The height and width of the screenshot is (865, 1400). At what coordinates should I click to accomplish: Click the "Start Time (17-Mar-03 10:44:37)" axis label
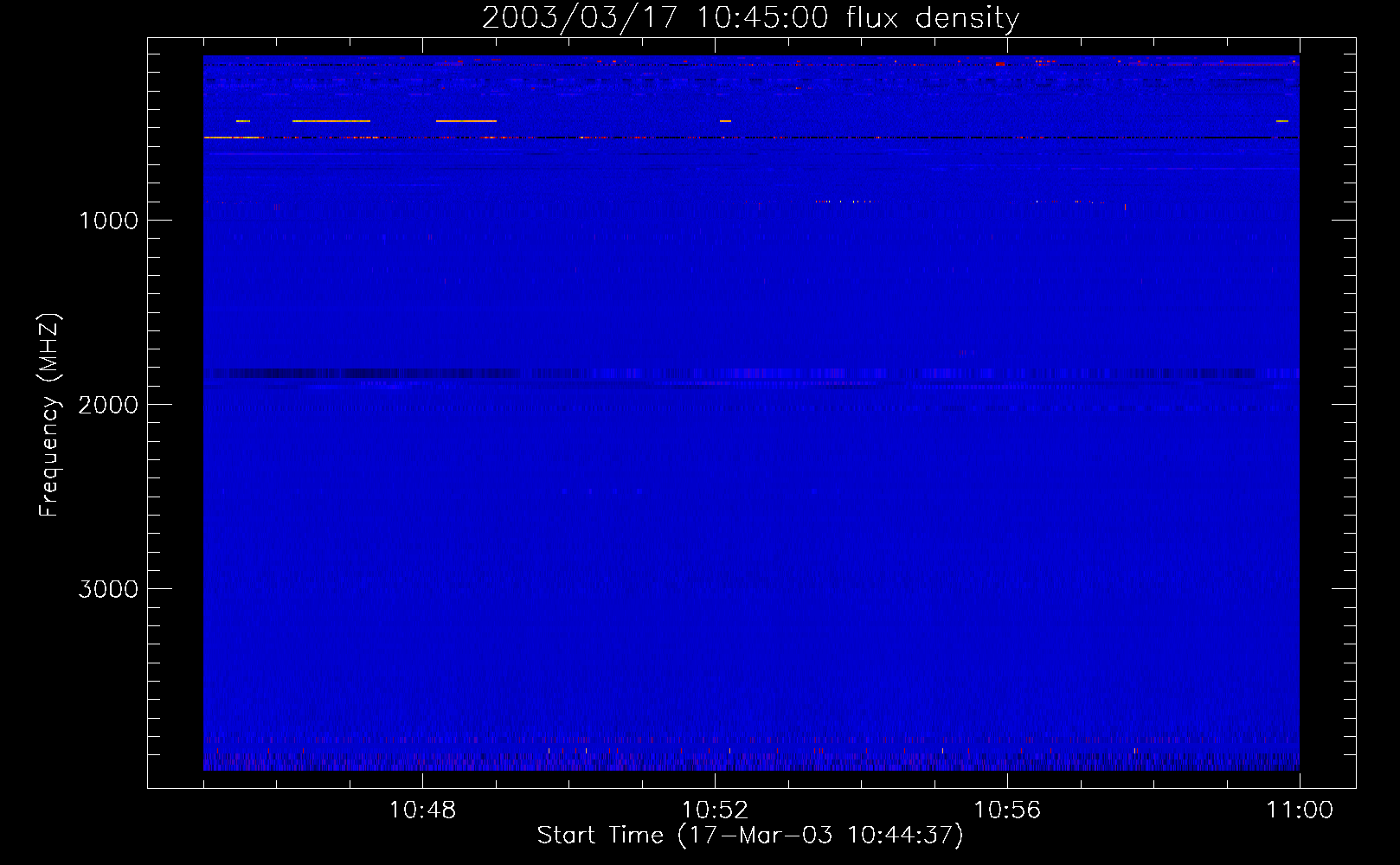(x=750, y=836)
